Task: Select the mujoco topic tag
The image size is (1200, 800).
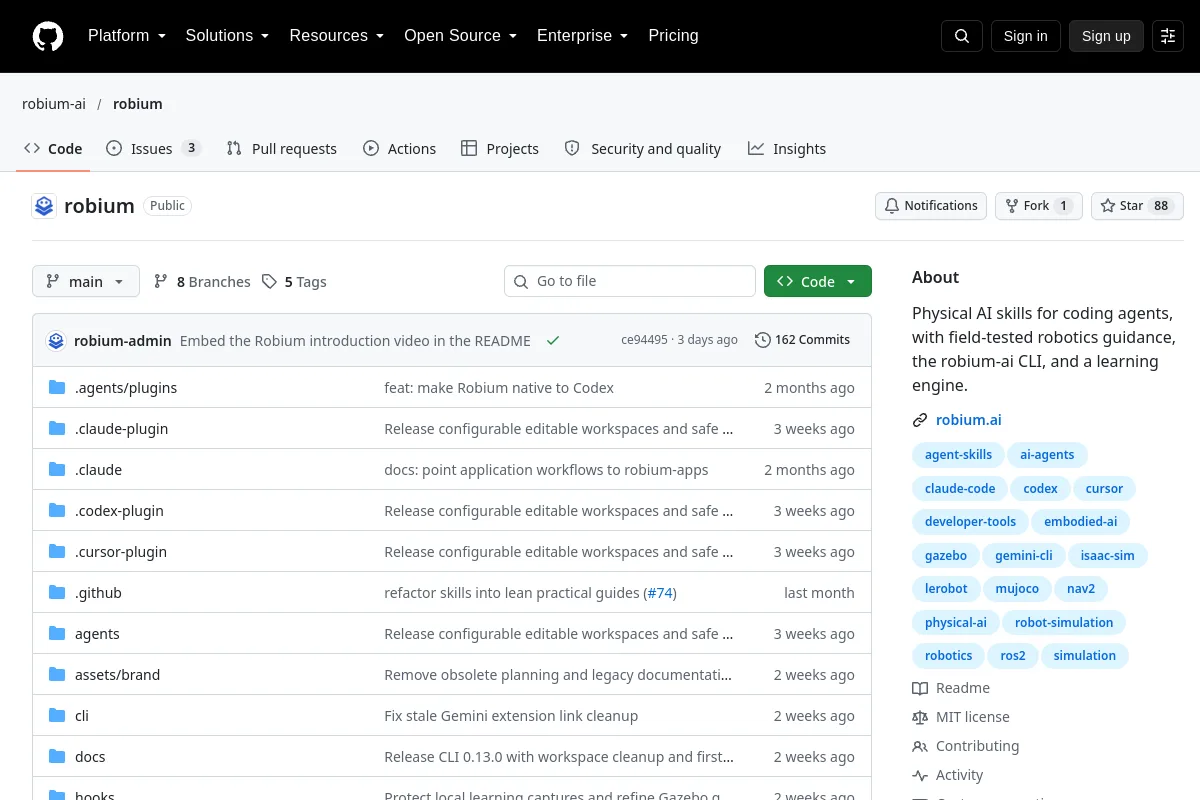Action: 1017,589
